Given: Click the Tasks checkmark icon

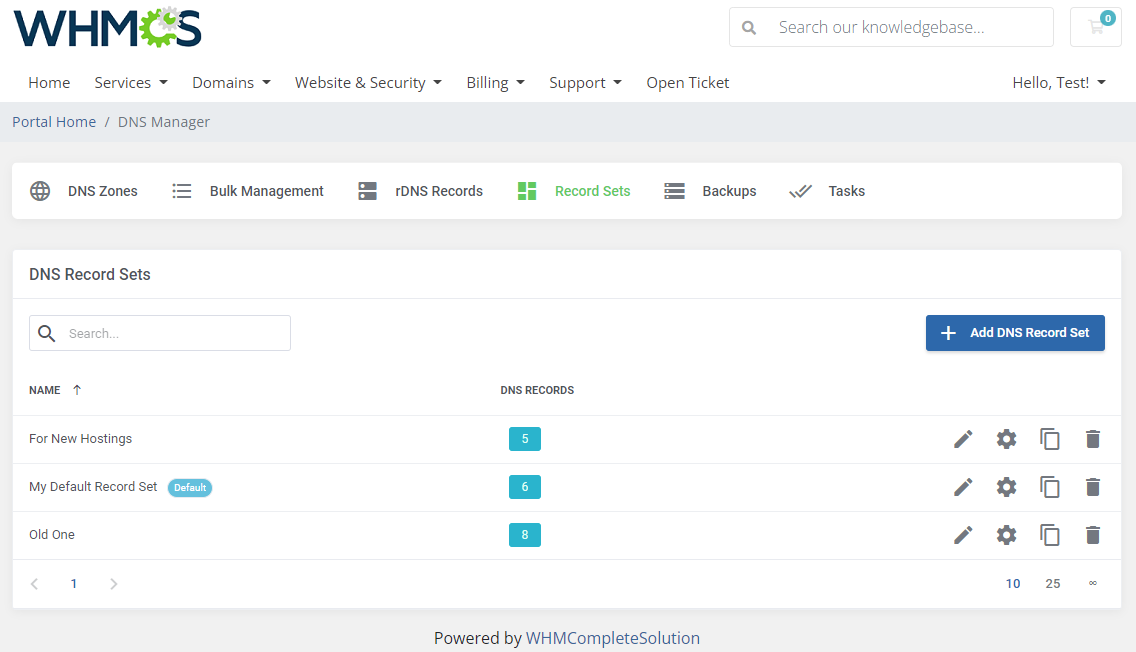Looking at the screenshot, I should 800,190.
